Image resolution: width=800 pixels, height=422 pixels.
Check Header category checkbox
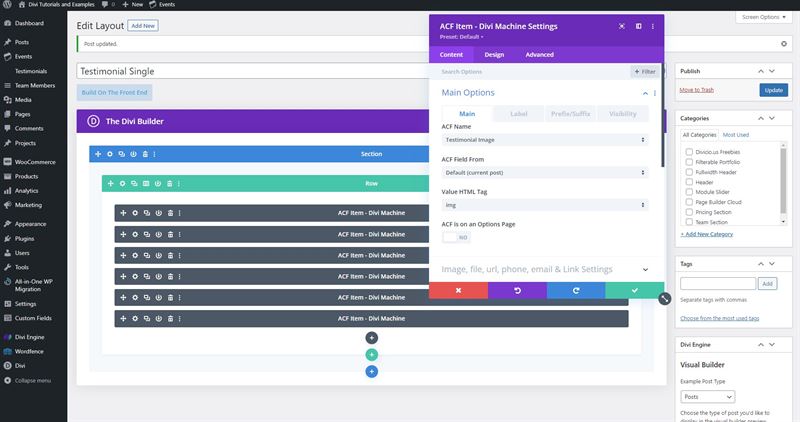click(x=689, y=182)
